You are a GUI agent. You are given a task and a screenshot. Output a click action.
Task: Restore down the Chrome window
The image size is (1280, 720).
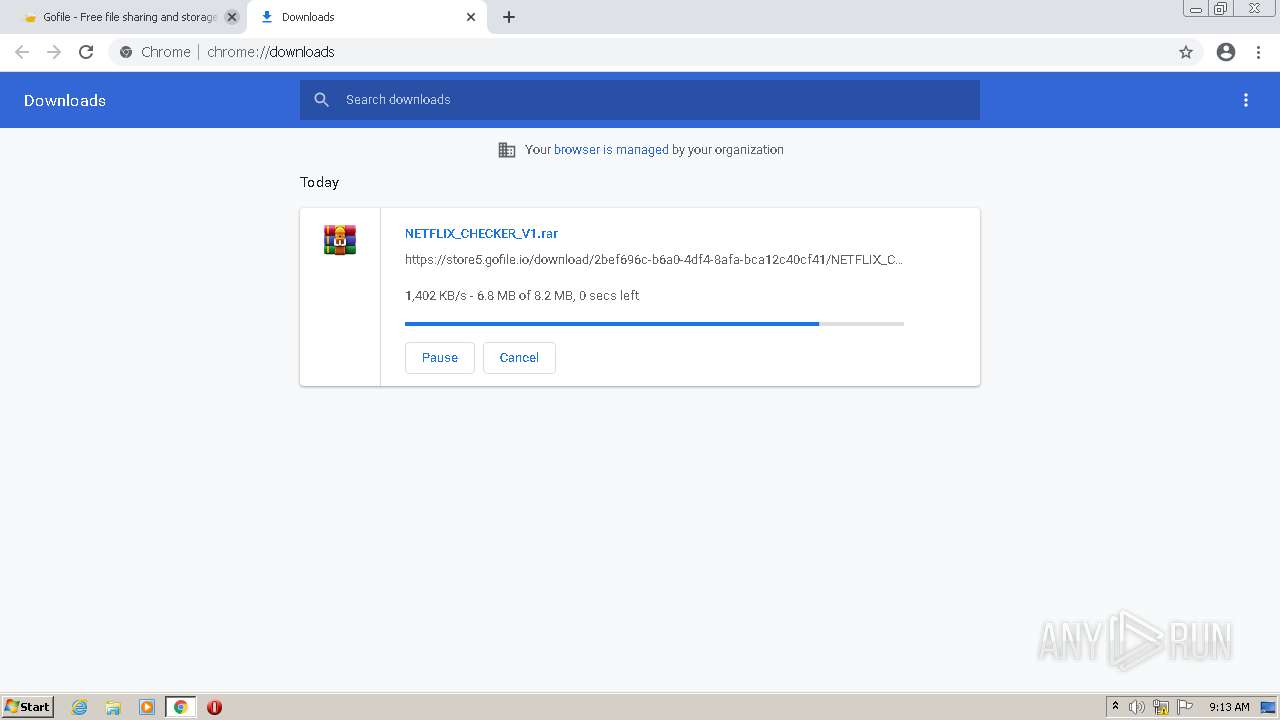tap(1221, 9)
